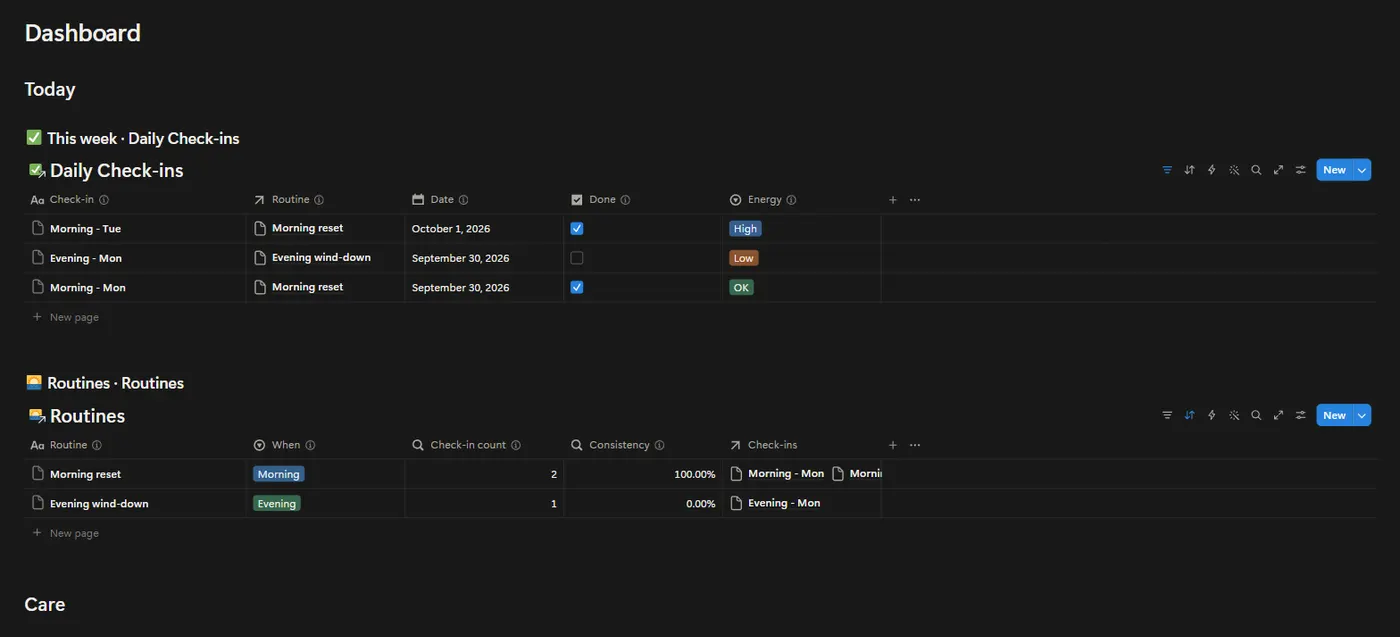
Task: Select the 100.00% consistency cell
Action: pos(643,474)
